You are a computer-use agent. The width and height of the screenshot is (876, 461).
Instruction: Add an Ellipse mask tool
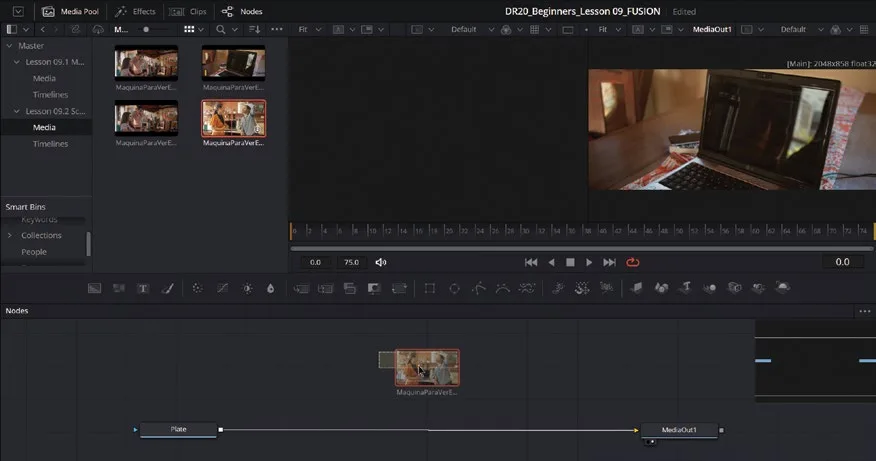(454, 288)
